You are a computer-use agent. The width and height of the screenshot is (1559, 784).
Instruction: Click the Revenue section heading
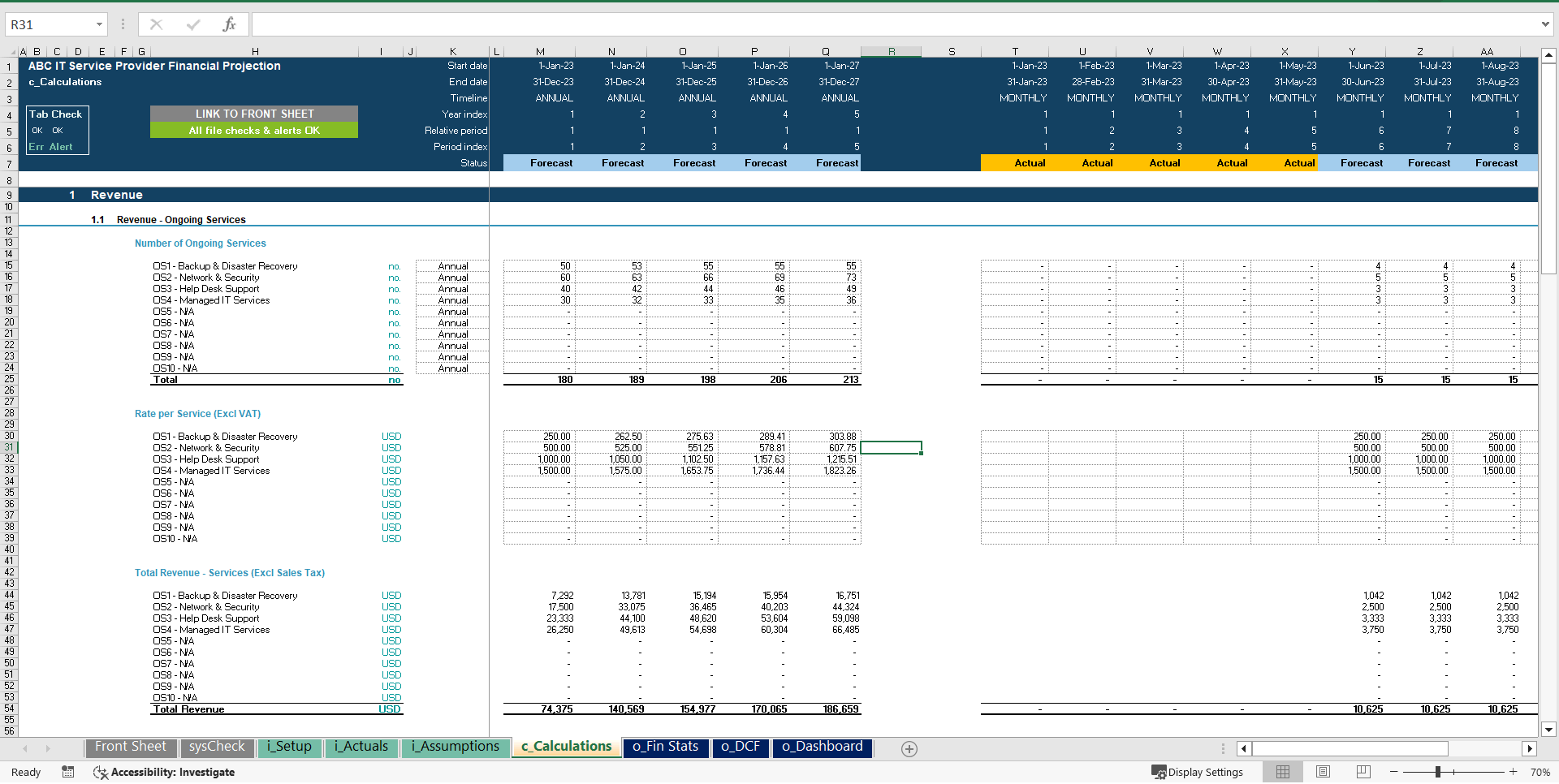coord(116,195)
